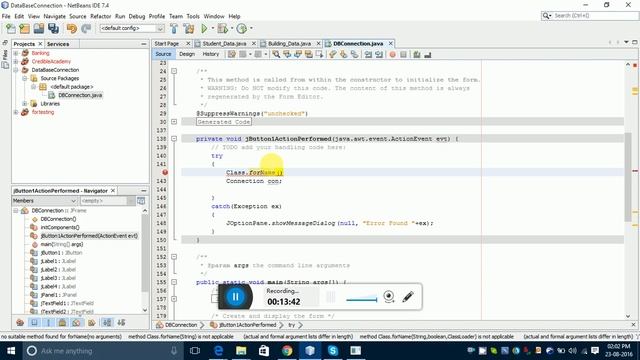Switch to the Services tab

[x=58, y=44]
